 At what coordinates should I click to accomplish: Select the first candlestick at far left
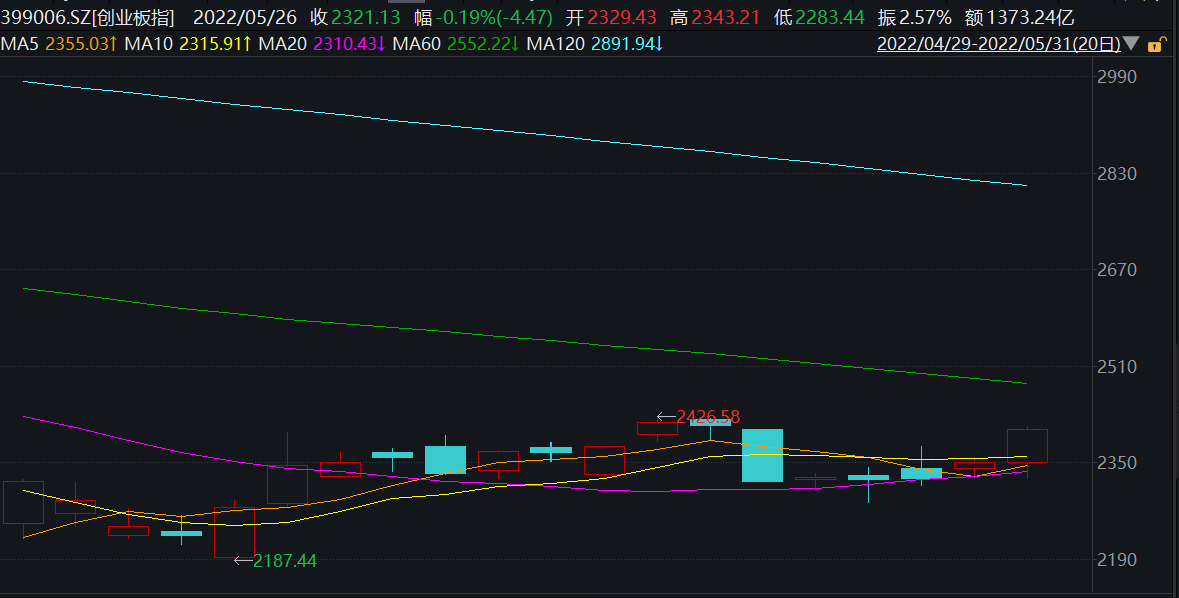point(23,502)
